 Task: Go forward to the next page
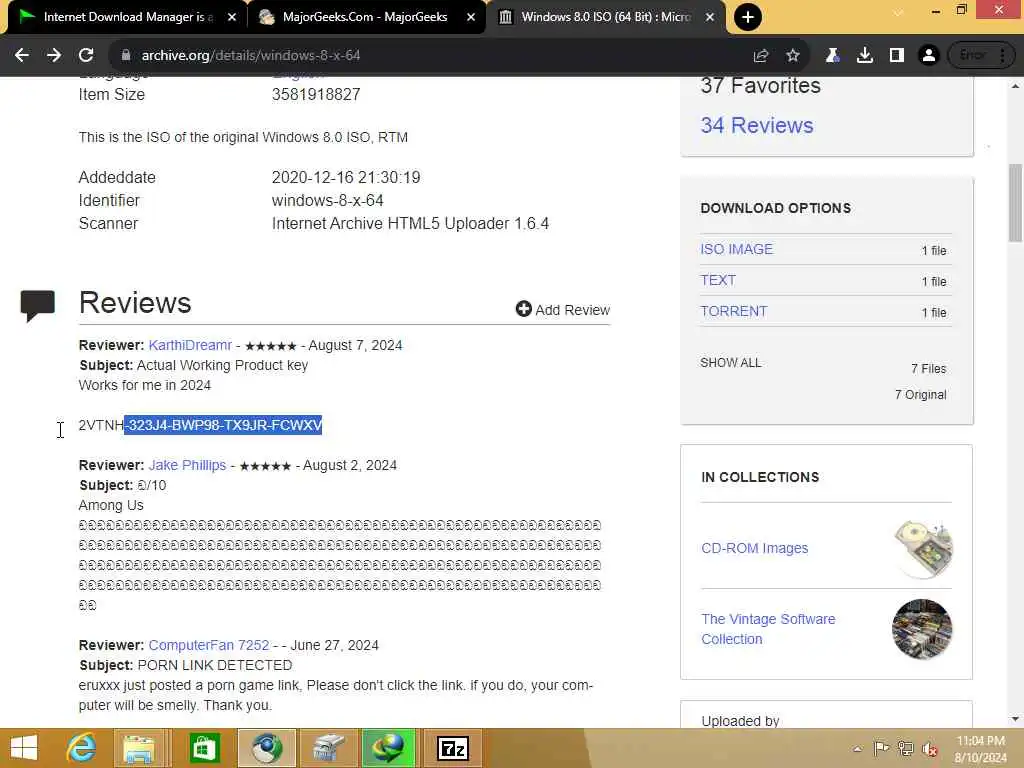point(54,56)
